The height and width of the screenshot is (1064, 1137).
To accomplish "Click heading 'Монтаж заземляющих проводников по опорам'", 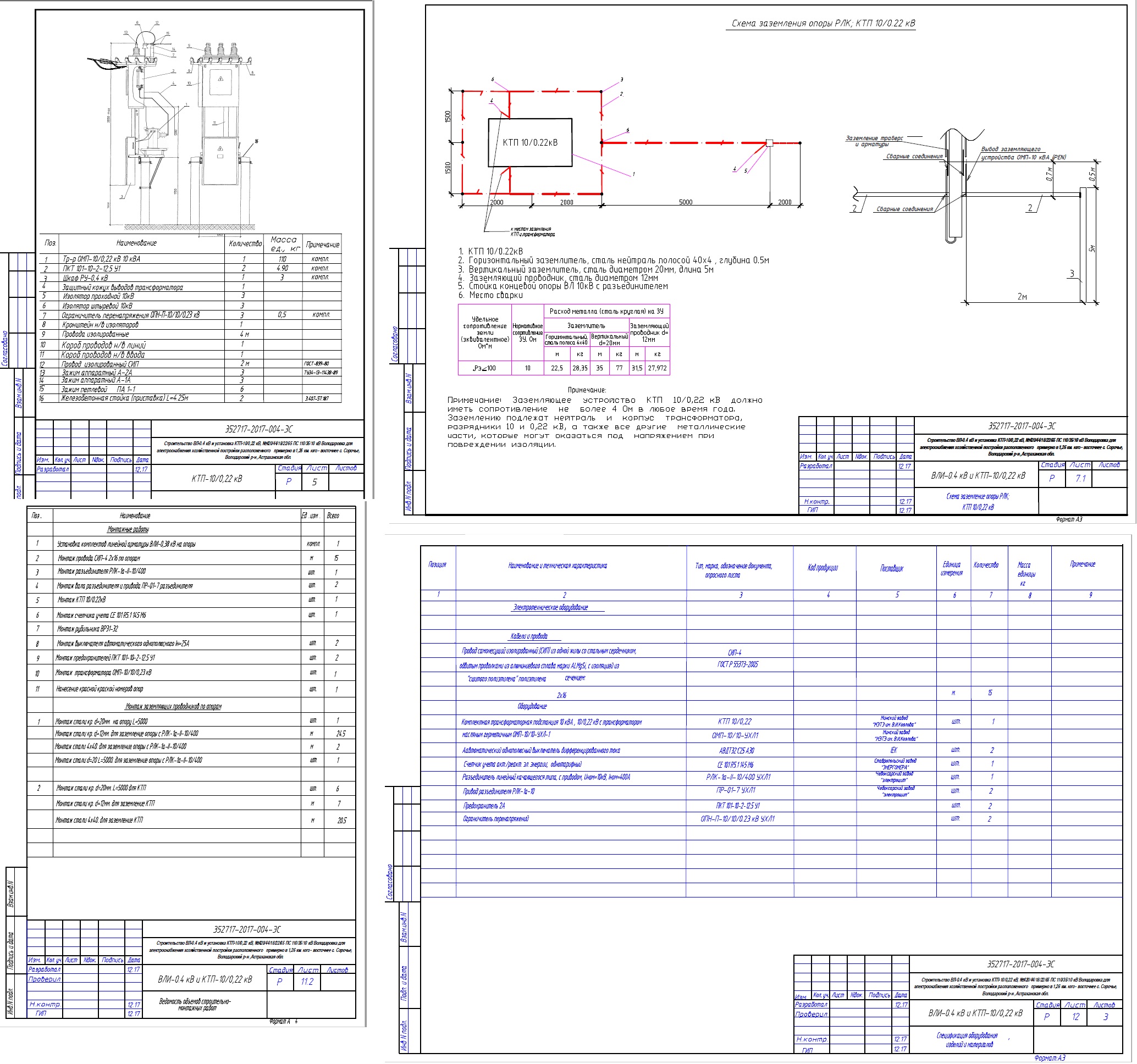I will [173, 707].
